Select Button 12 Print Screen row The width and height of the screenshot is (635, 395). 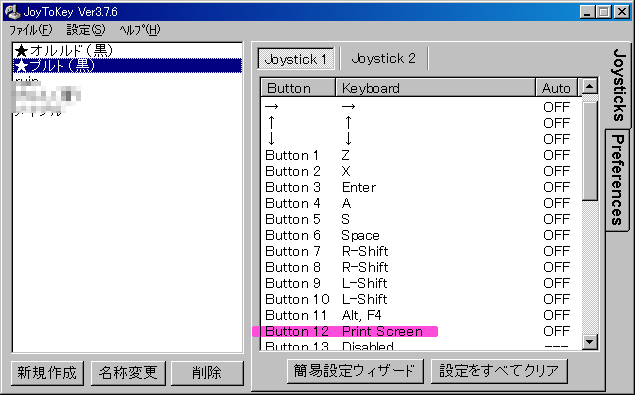(421, 331)
